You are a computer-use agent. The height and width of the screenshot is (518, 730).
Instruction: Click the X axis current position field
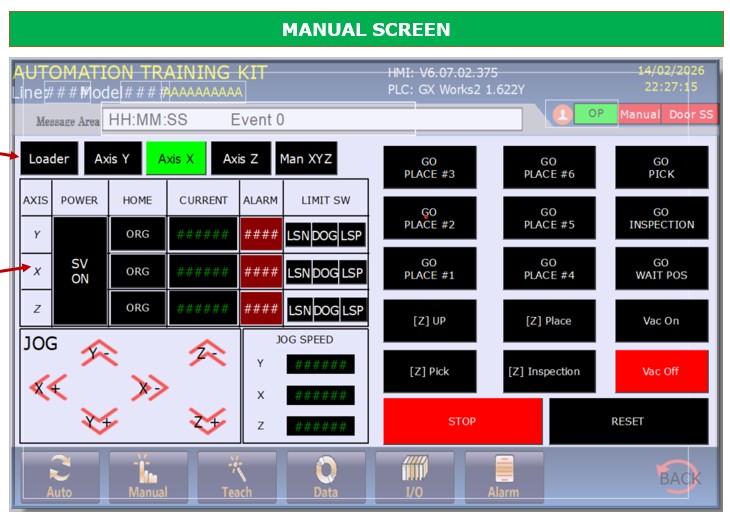[203, 271]
